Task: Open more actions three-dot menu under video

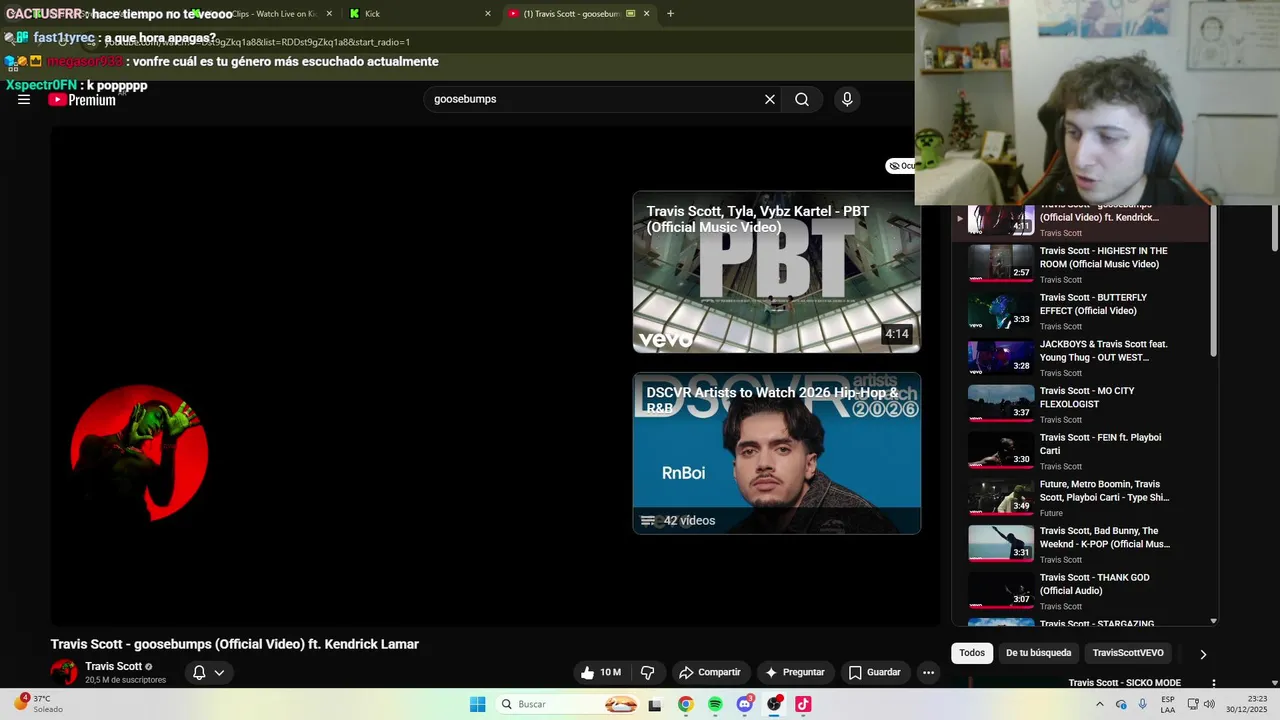Action: click(x=928, y=672)
